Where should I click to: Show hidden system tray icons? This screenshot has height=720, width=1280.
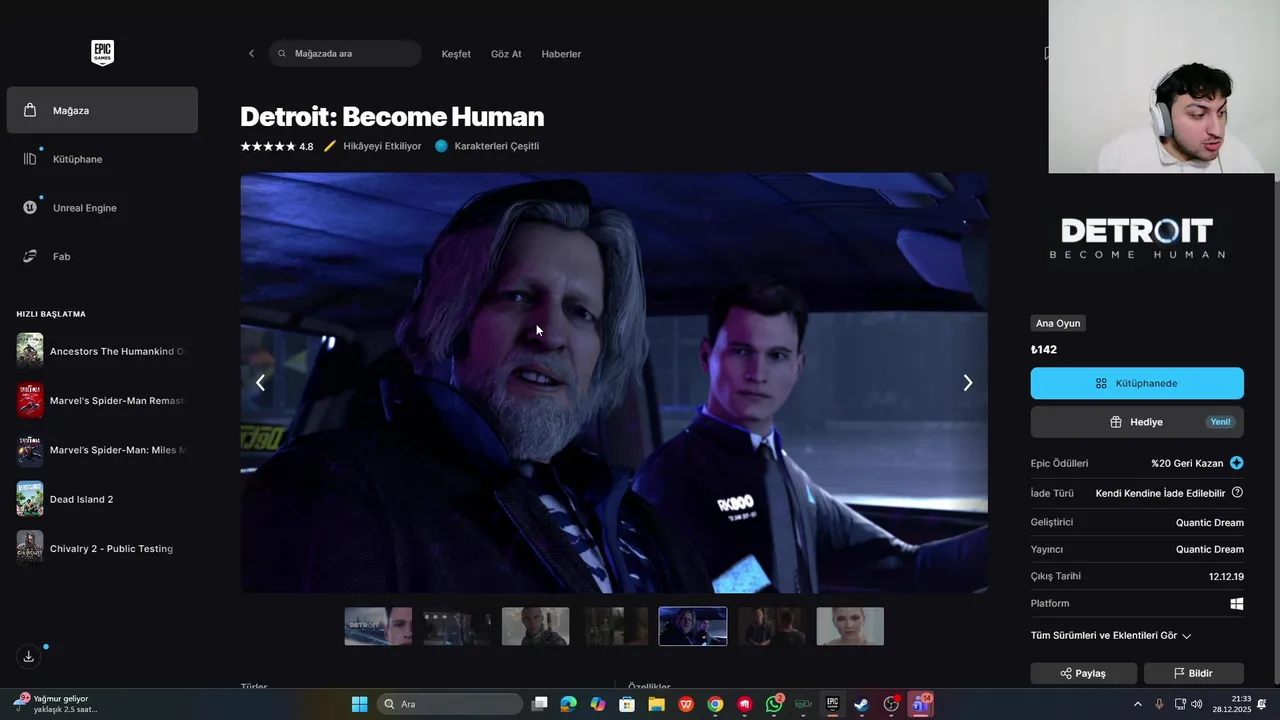click(1137, 704)
